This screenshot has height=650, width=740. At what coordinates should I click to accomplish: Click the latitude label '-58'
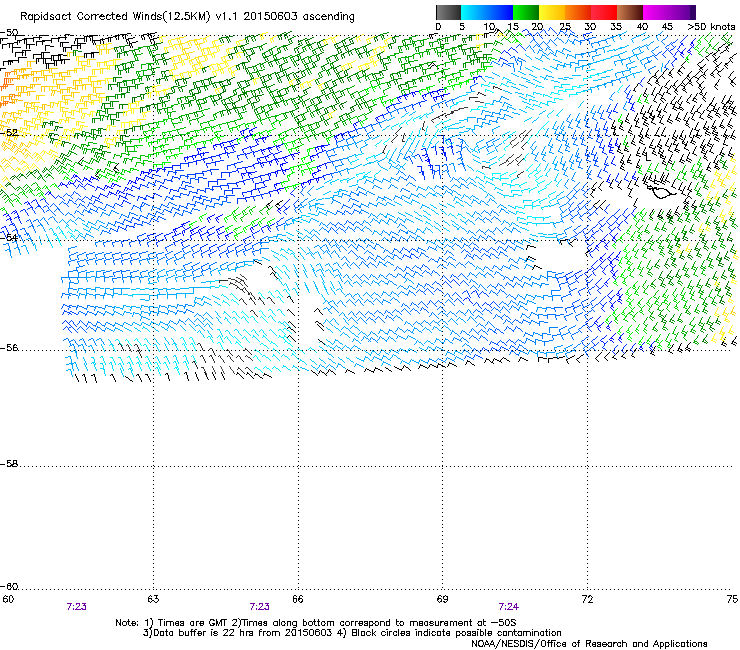coord(9,464)
